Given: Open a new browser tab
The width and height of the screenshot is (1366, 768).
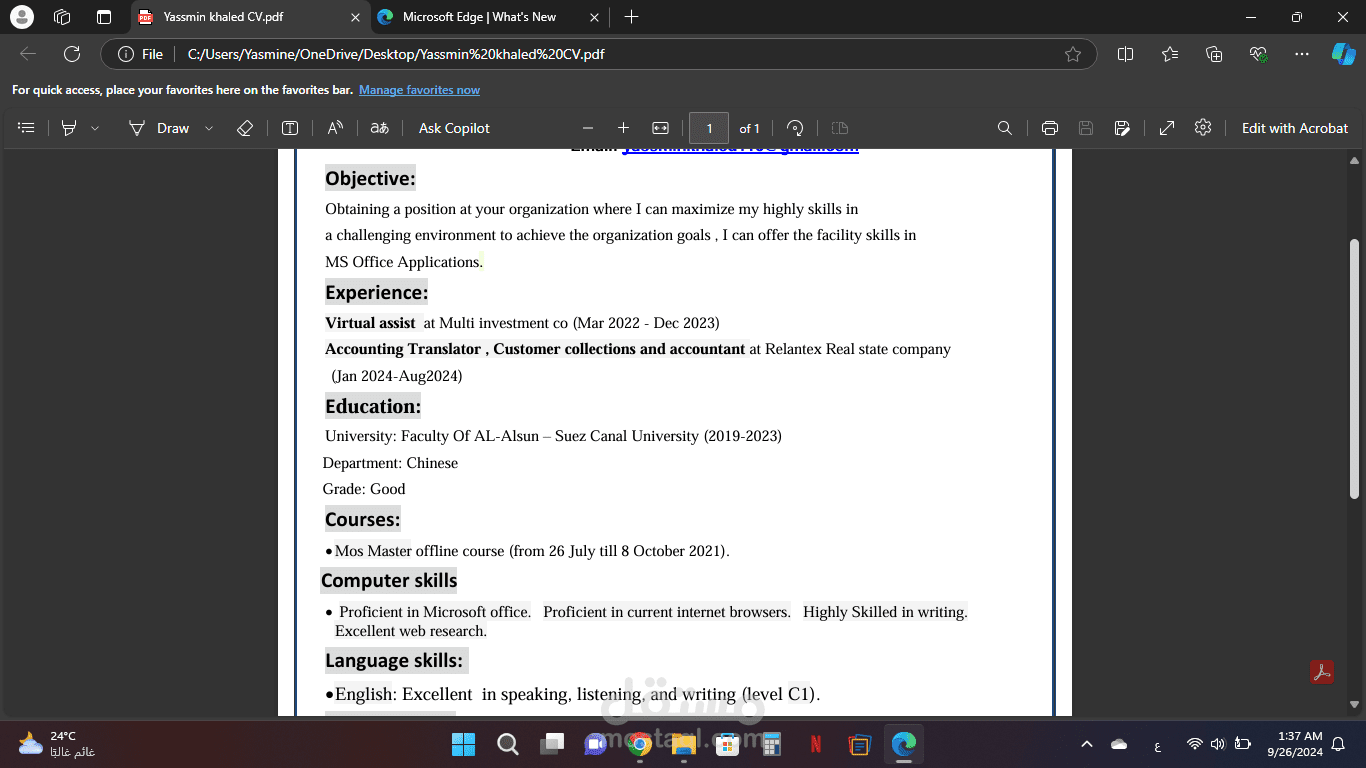Looking at the screenshot, I should [x=631, y=17].
